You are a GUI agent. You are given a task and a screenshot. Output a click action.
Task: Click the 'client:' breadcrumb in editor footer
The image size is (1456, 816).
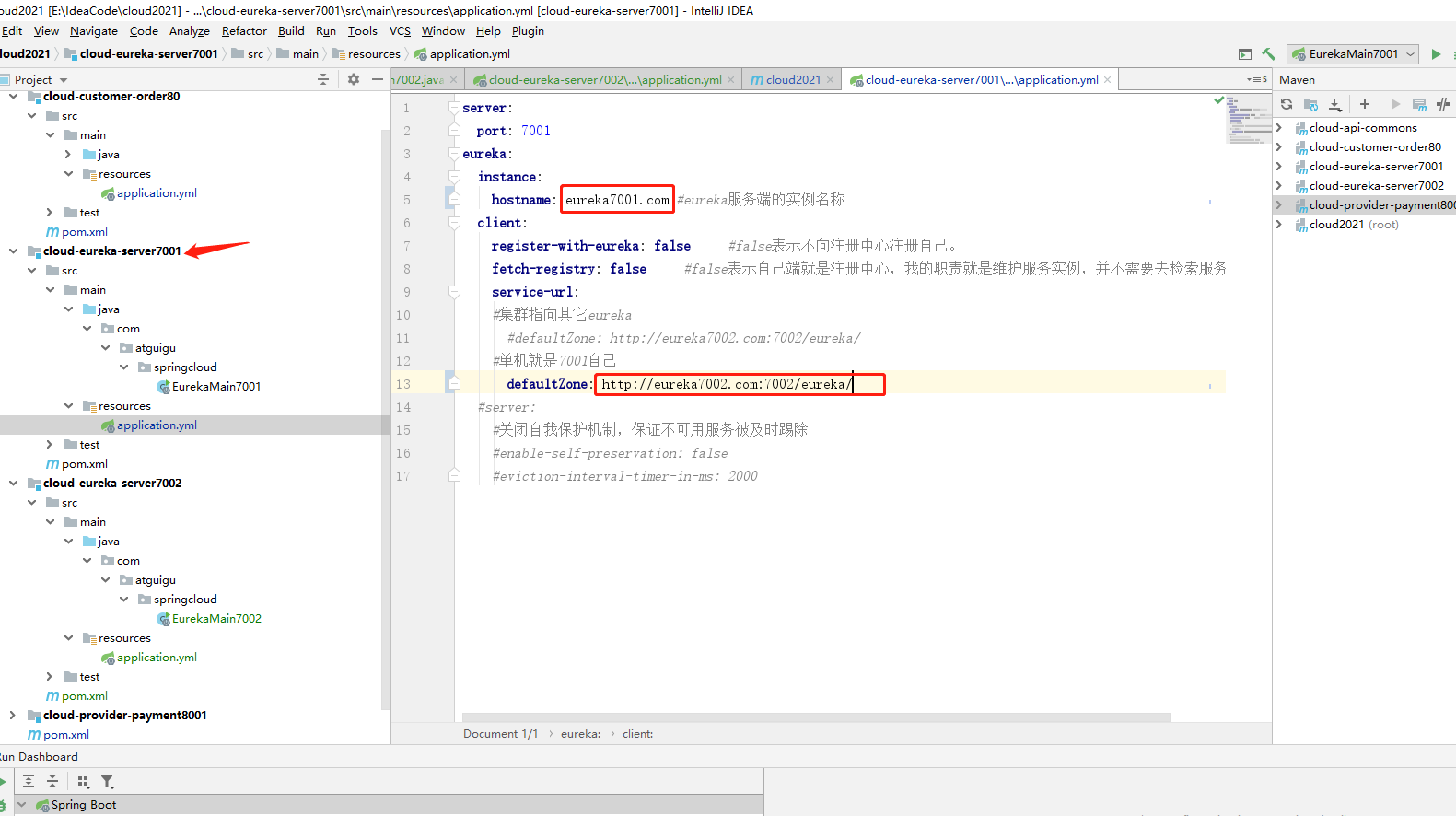point(637,734)
